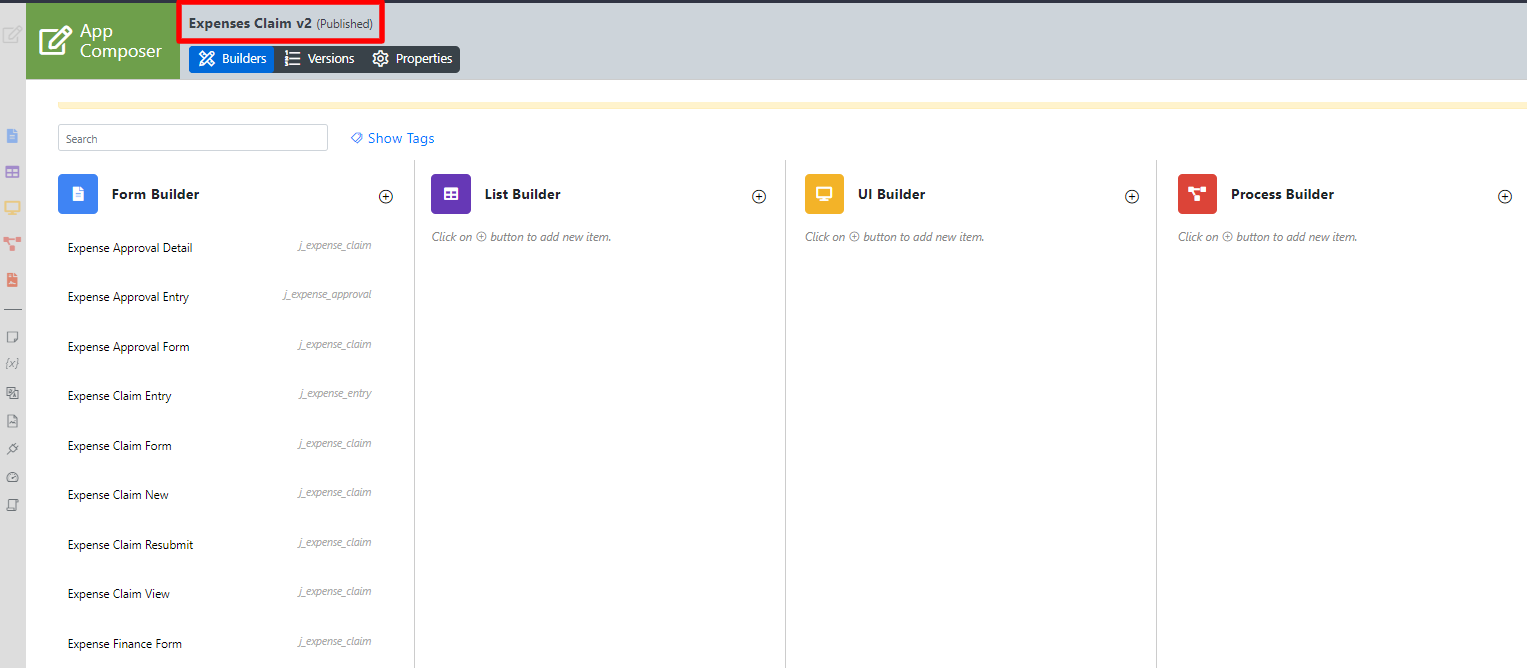Image resolution: width=1527 pixels, height=668 pixels.
Task: Click the UI Builder yellow monitor icon
Action: point(824,194)
